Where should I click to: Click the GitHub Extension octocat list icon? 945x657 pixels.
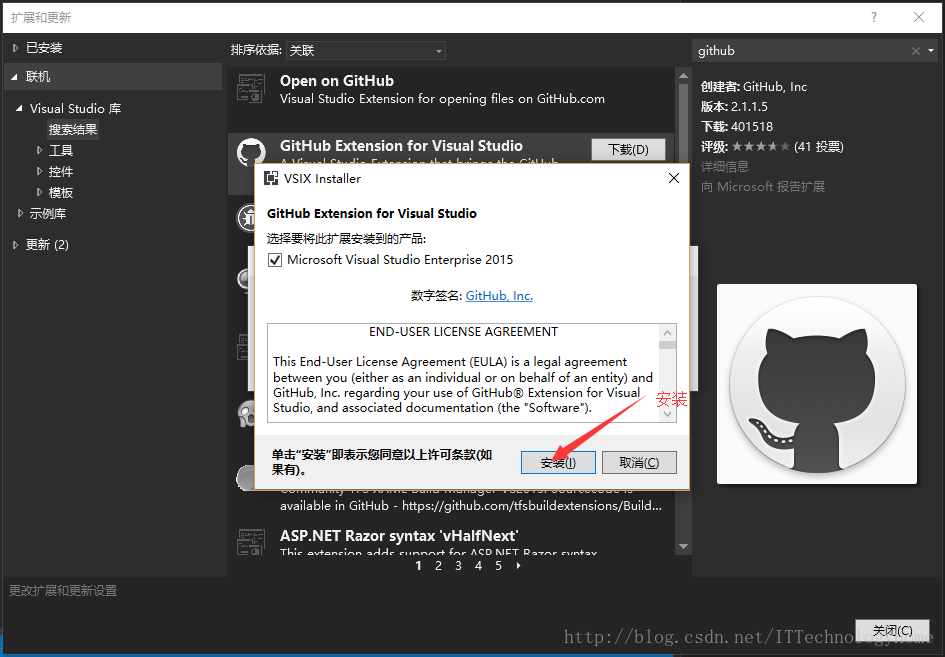coord(251,152)
